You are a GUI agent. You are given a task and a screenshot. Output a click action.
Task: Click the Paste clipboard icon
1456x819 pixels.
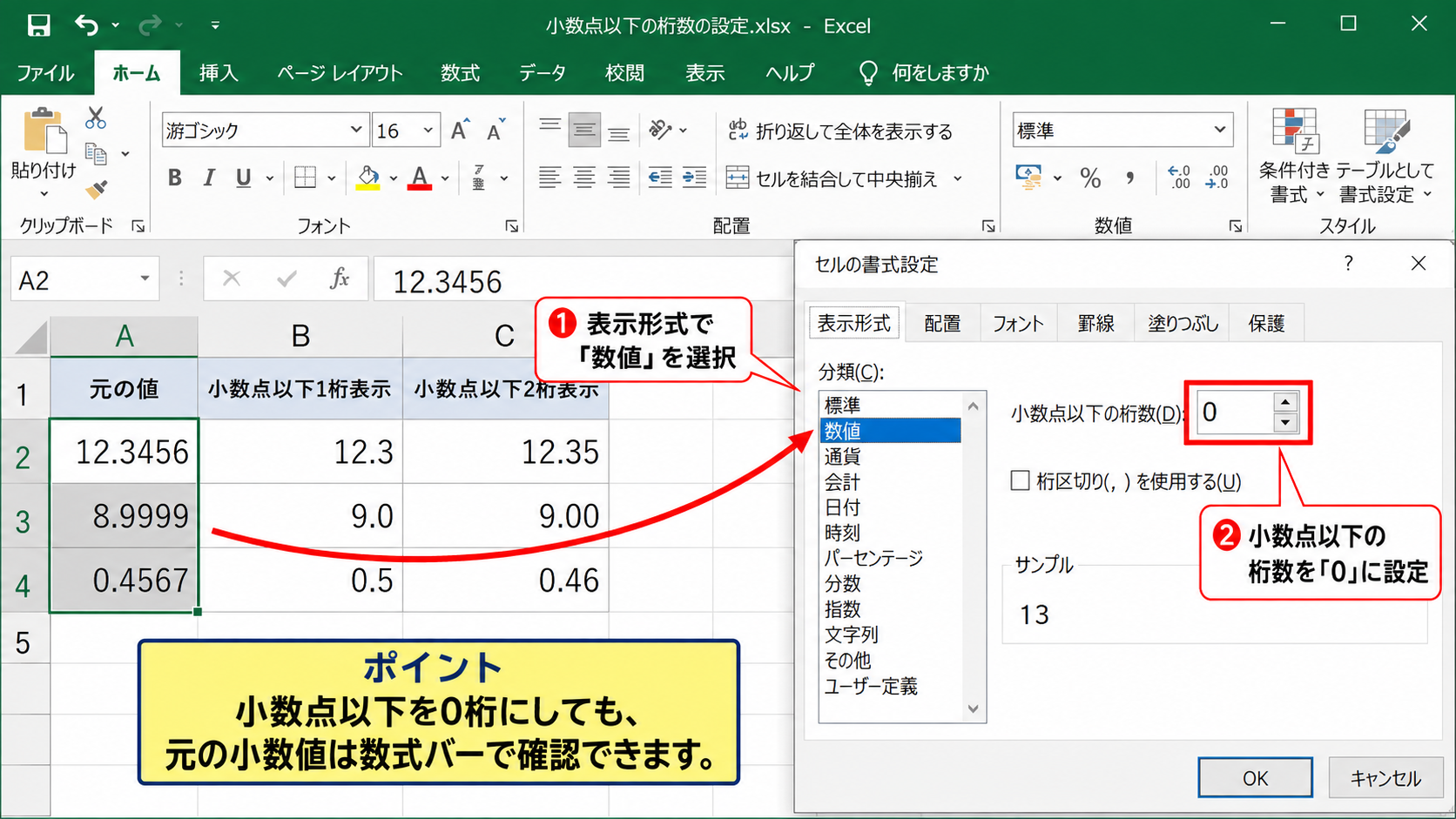point(44,131)
